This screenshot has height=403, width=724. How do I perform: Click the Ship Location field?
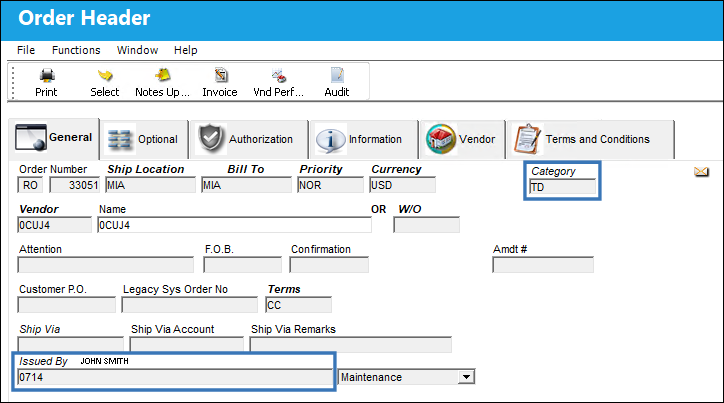(151, 185)
